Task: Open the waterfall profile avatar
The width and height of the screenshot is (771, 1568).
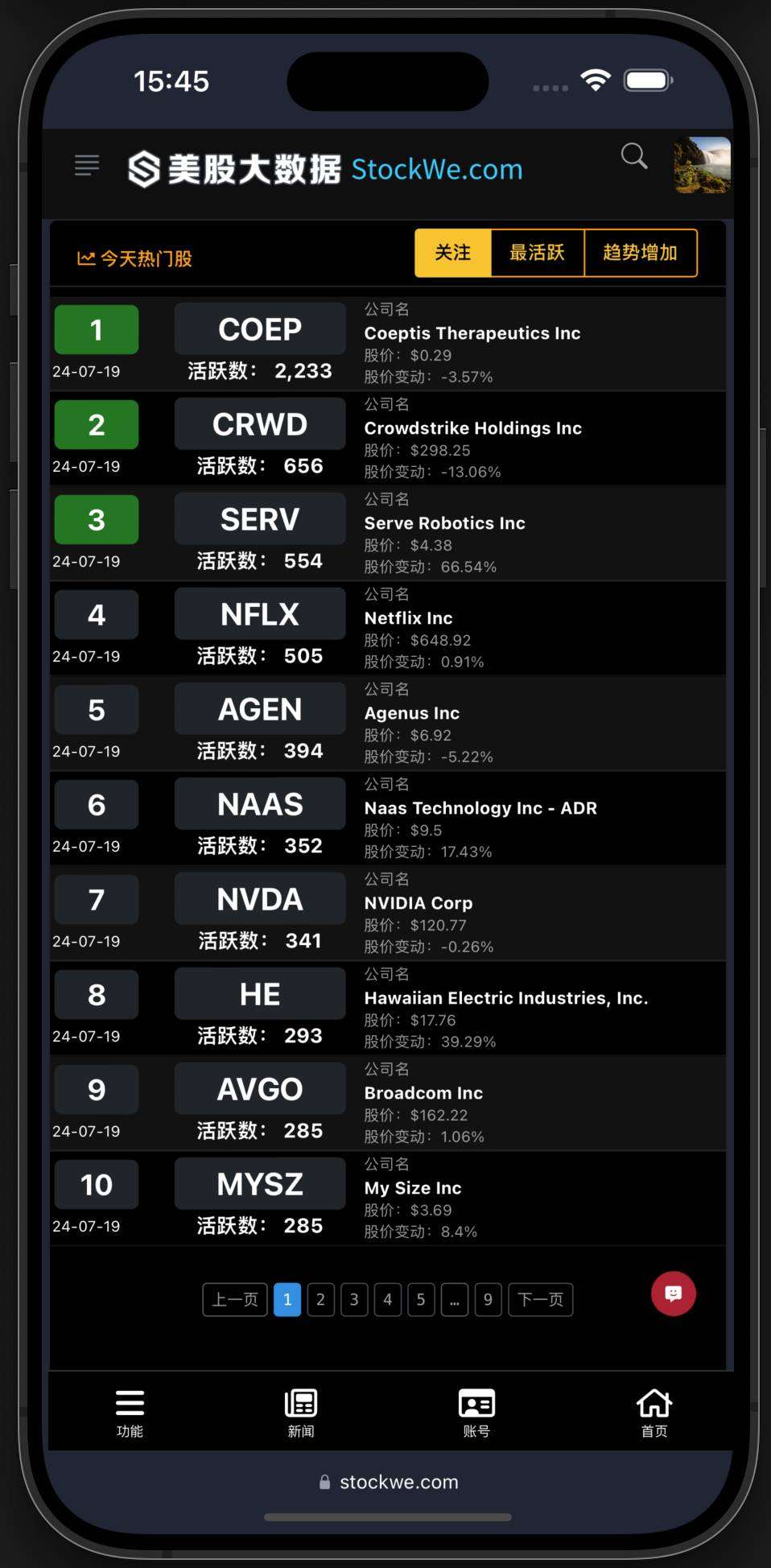Action: [702, 165]
